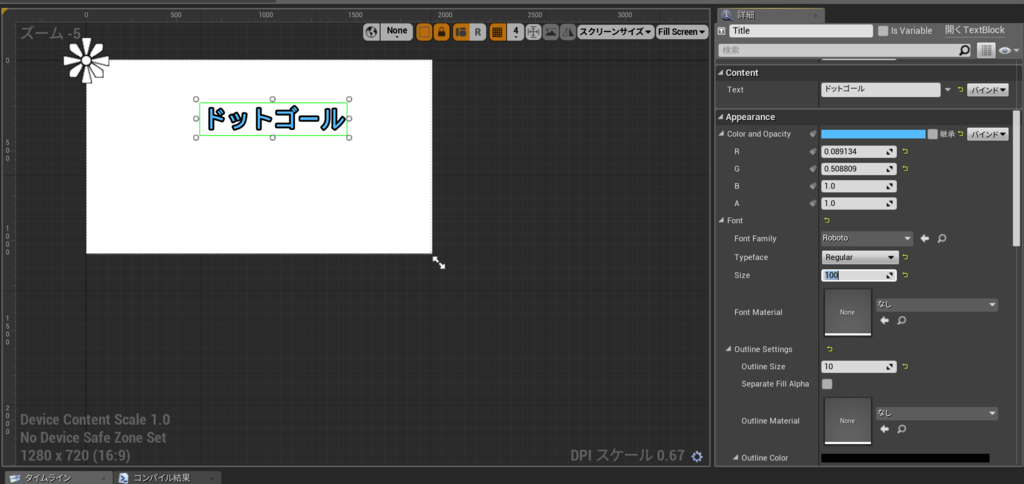Reset Color and Opacity to default
1024x484 pixels.
960,134
